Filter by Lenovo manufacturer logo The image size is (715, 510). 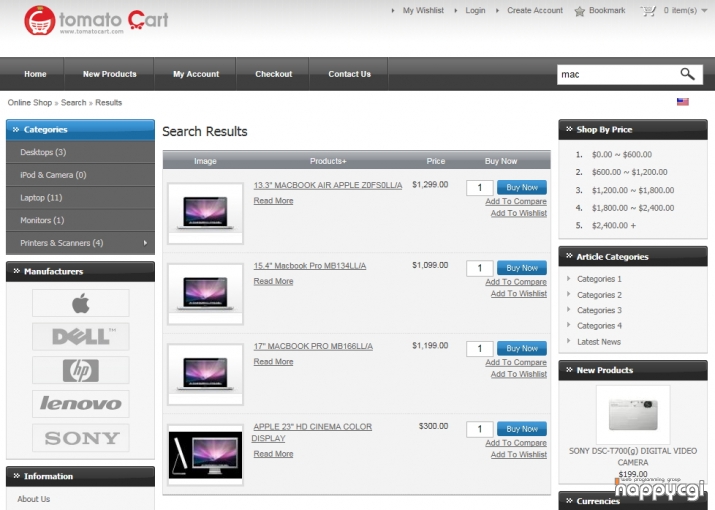(x=81, y=404)
